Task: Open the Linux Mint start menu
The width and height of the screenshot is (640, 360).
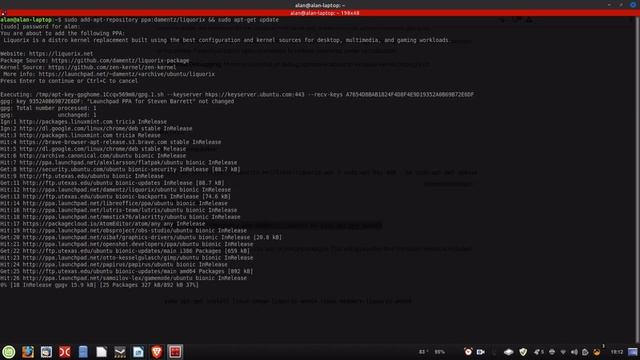Action: click(x=9, y=352)
